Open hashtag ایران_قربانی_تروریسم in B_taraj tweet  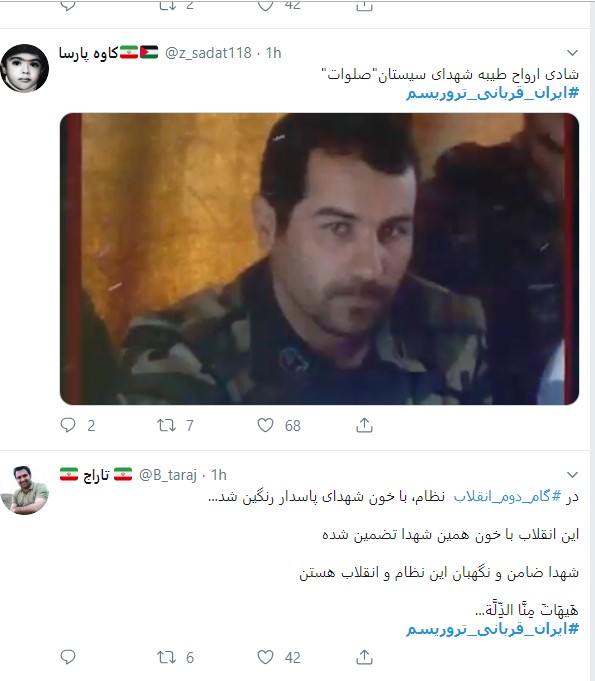493,628
